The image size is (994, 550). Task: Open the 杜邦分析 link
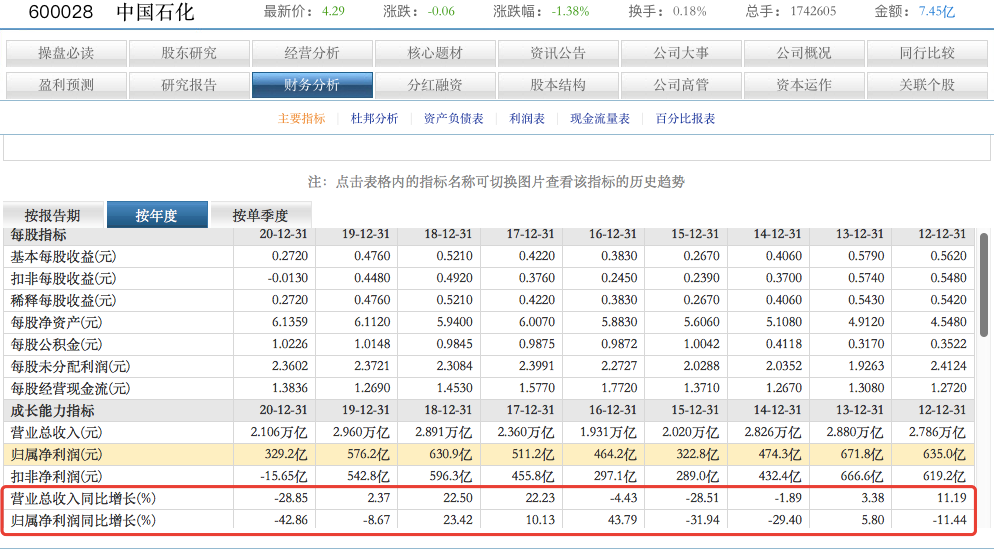click(374, 118)
